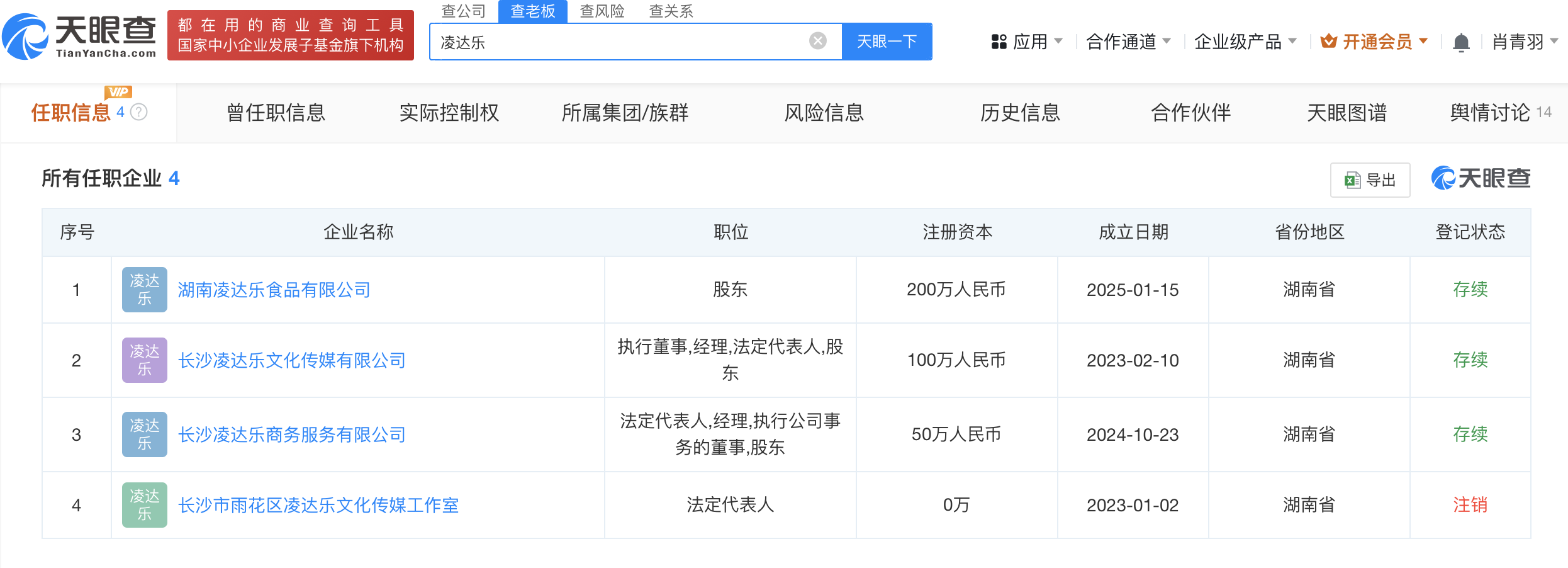
Task: Click the green avatar of 长沙市雨花区凌达乐文化传媒工作室
Action: (145, 505)
